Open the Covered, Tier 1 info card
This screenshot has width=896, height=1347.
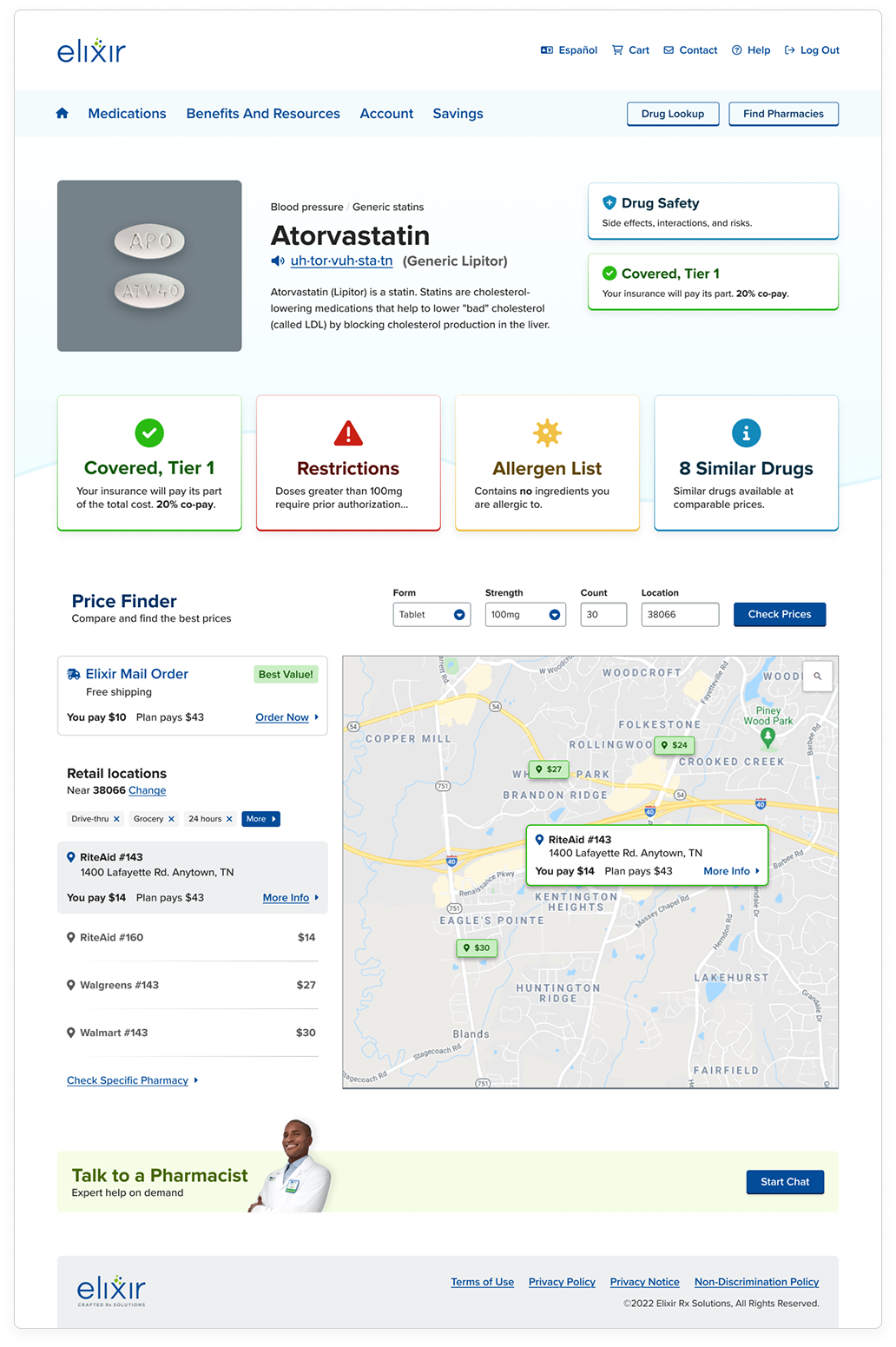tap(149, 463)
